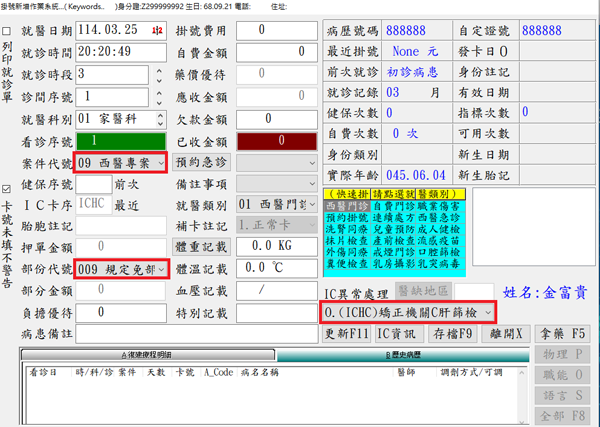This screenshot has width=600, height=427.
Task: Toggle the 列印就診單 checkbox
Action: point(8,30)
